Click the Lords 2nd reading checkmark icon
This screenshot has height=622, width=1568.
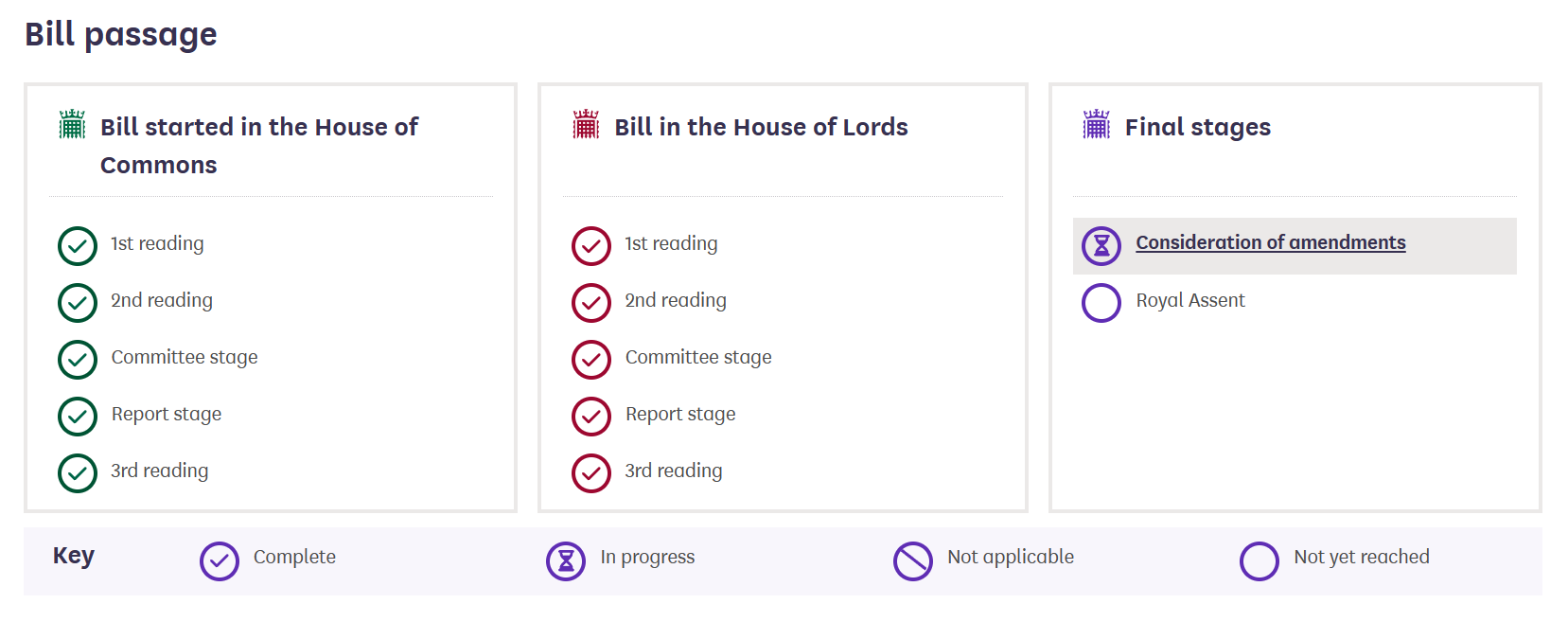(x=591, y=303)
